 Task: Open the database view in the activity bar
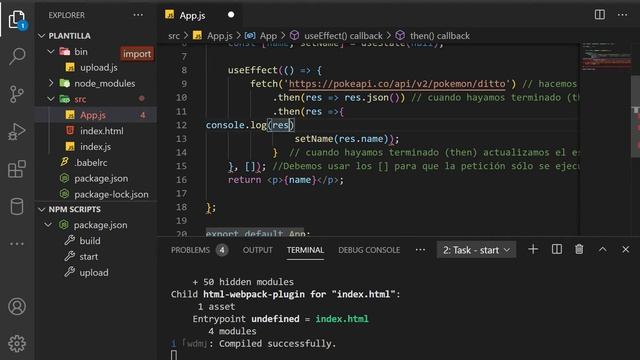17,207
